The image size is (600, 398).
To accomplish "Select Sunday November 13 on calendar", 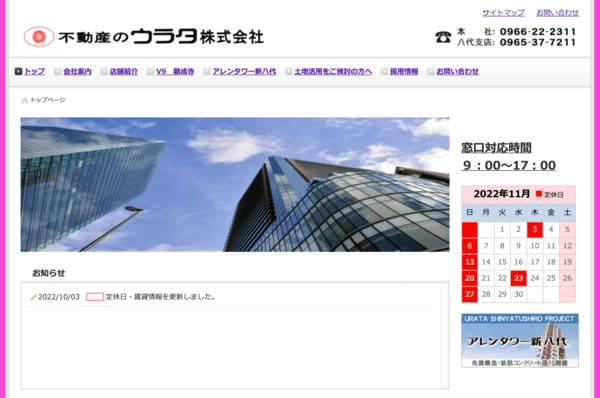I will point(470,262).
